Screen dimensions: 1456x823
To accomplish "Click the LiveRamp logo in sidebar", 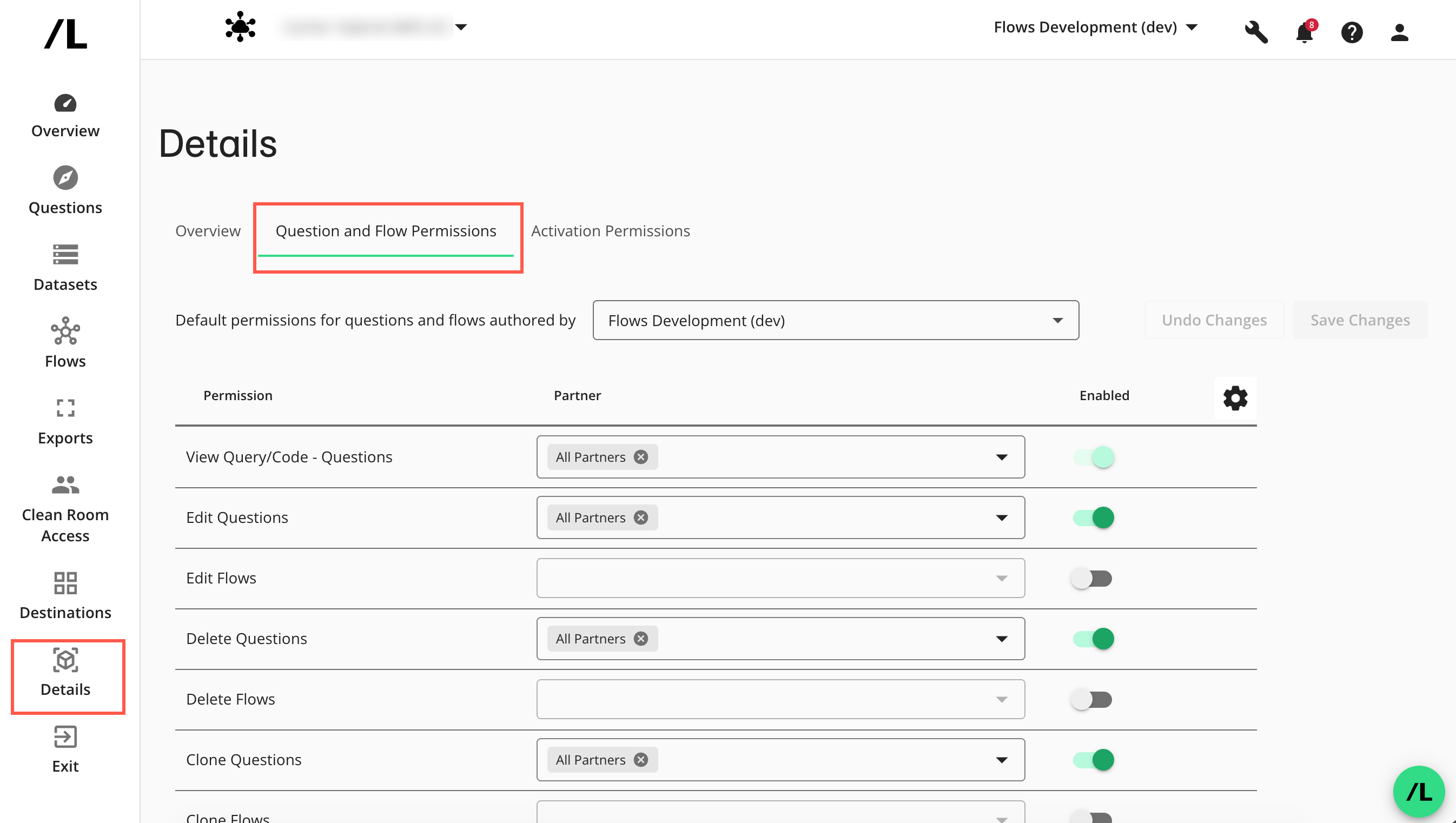I will click(x=65, y=34).
